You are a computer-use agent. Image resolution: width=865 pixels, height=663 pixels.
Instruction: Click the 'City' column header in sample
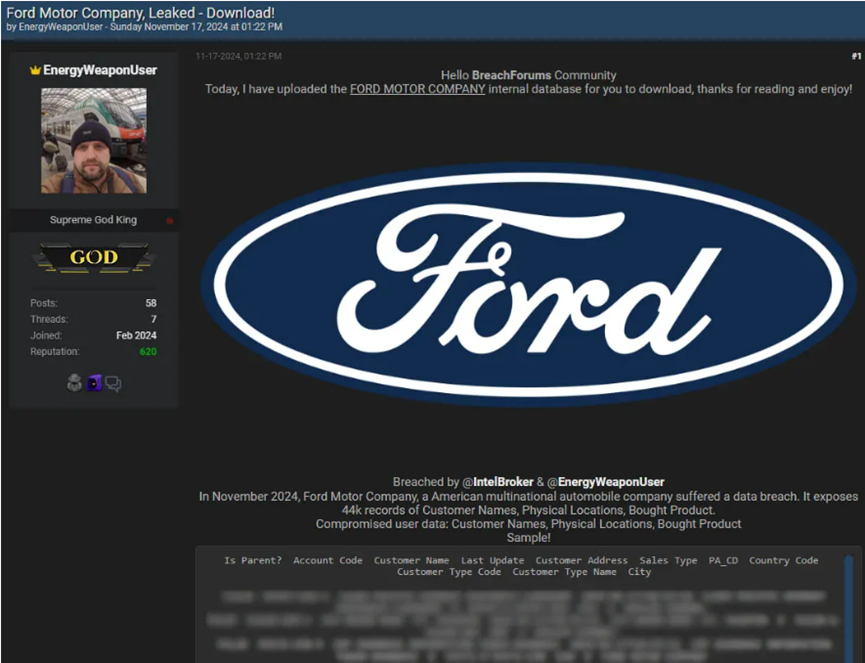[x=639, y=572]
